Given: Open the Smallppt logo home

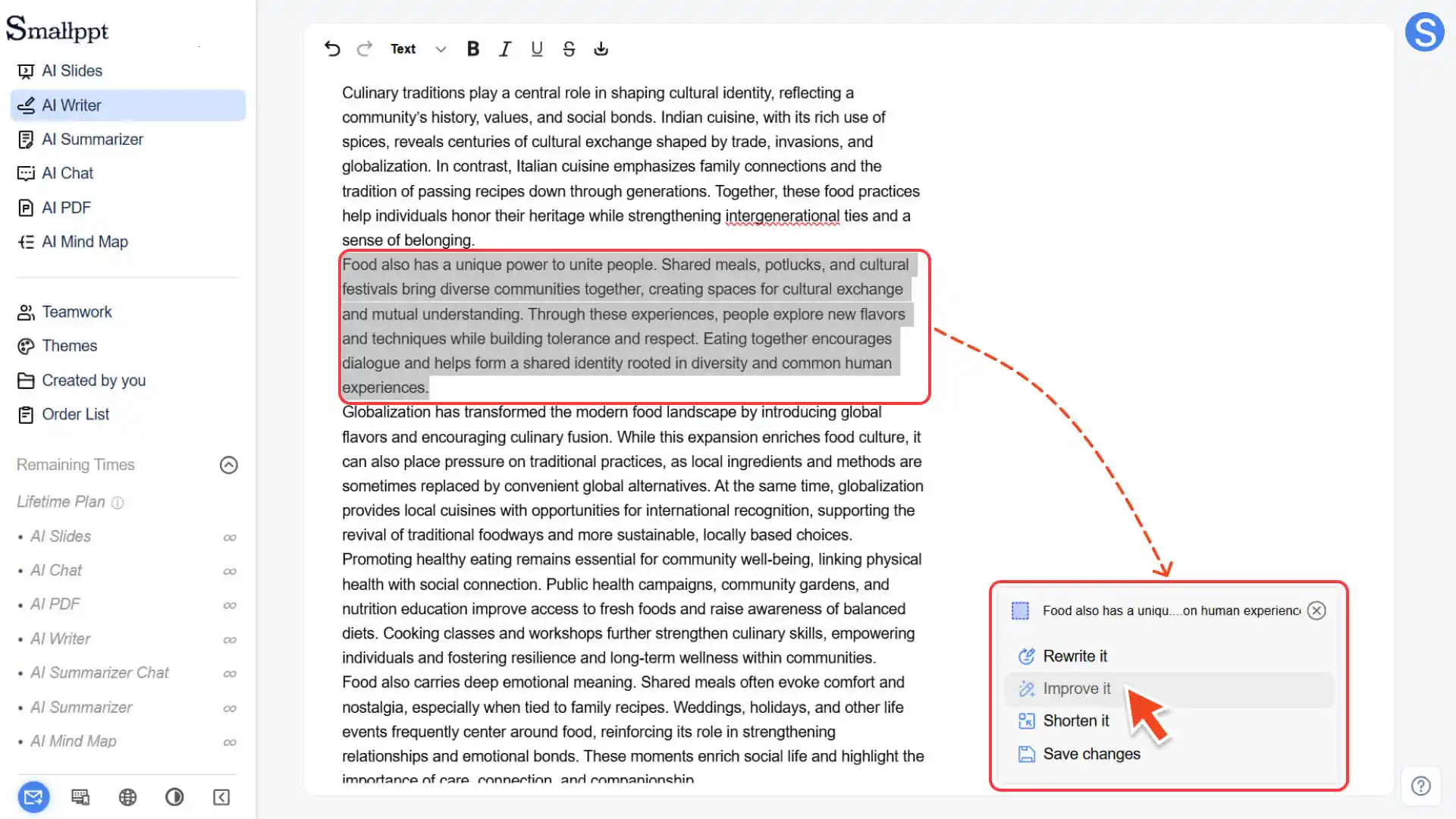Looking at the screenshot, I should click(58, 29).
